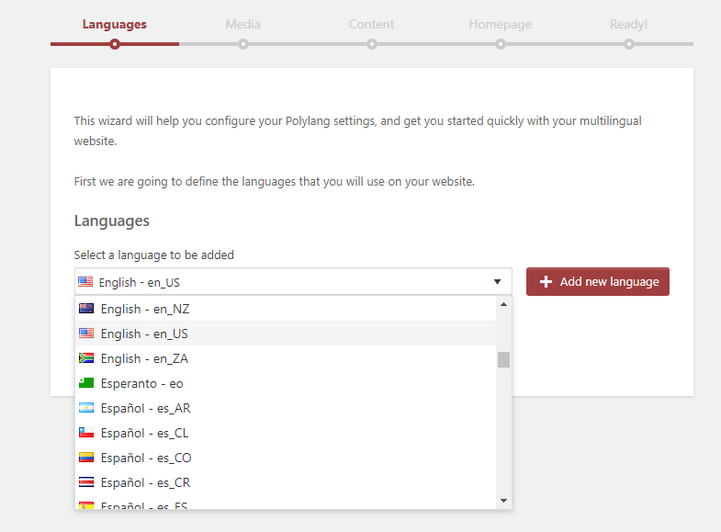Collapse the language select dropdown arrow

tap(497, 282)
